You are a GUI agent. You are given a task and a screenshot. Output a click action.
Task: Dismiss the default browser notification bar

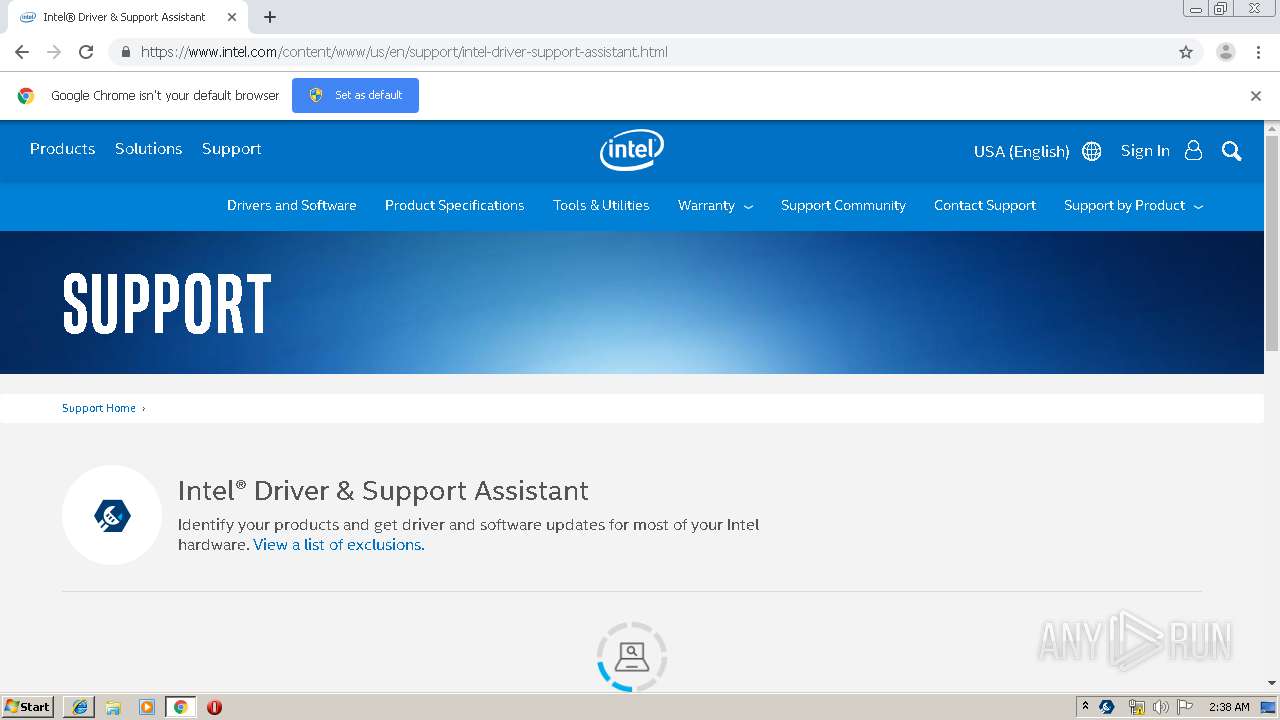point(1256,96)
